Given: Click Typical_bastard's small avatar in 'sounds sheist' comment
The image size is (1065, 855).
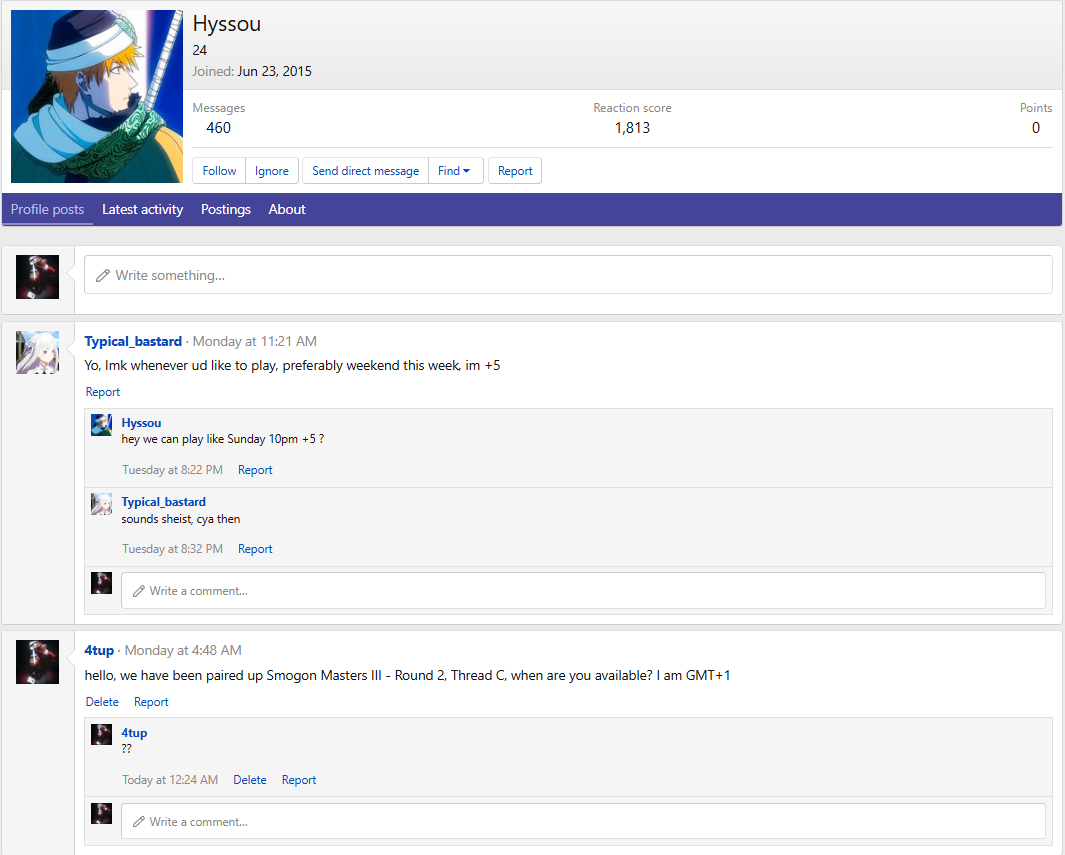Looking at the screenshot, I should click(x=101, y=504).
